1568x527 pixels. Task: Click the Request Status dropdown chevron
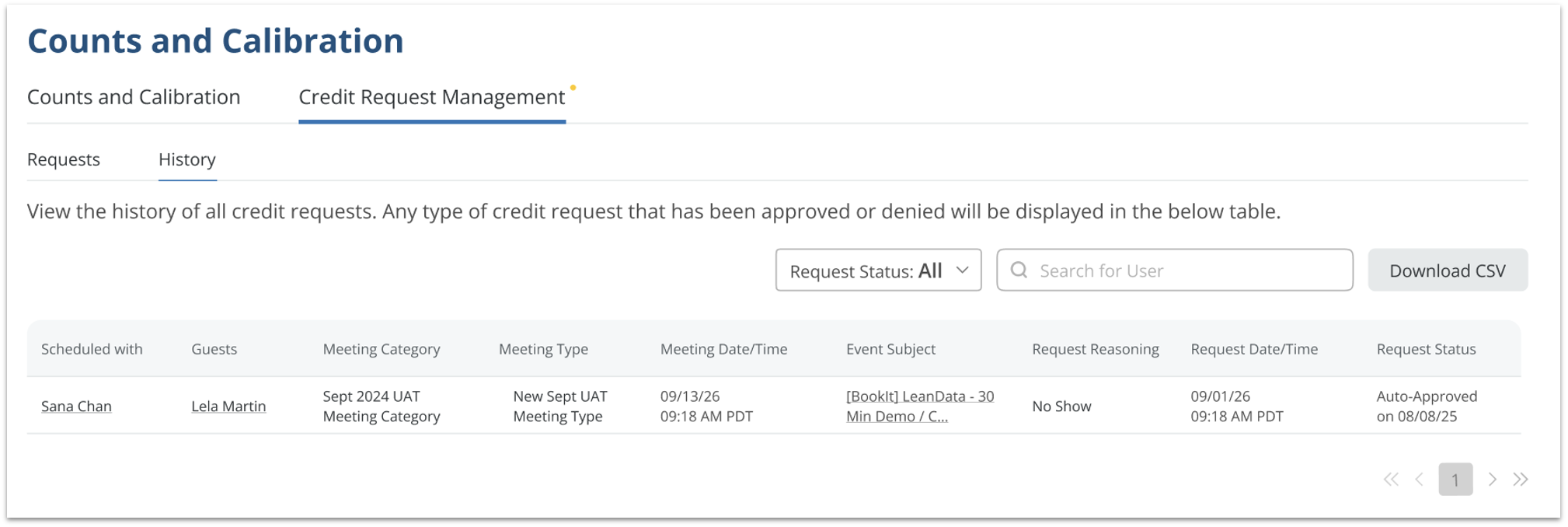pos(962,270)
